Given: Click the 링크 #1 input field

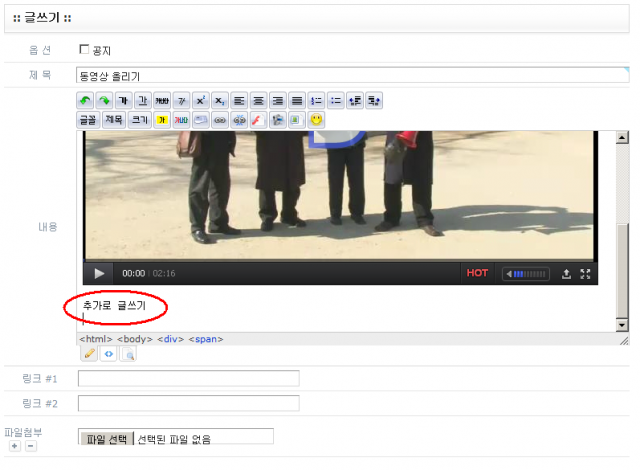Looking at the screenshot, I should tap(188, 378).
